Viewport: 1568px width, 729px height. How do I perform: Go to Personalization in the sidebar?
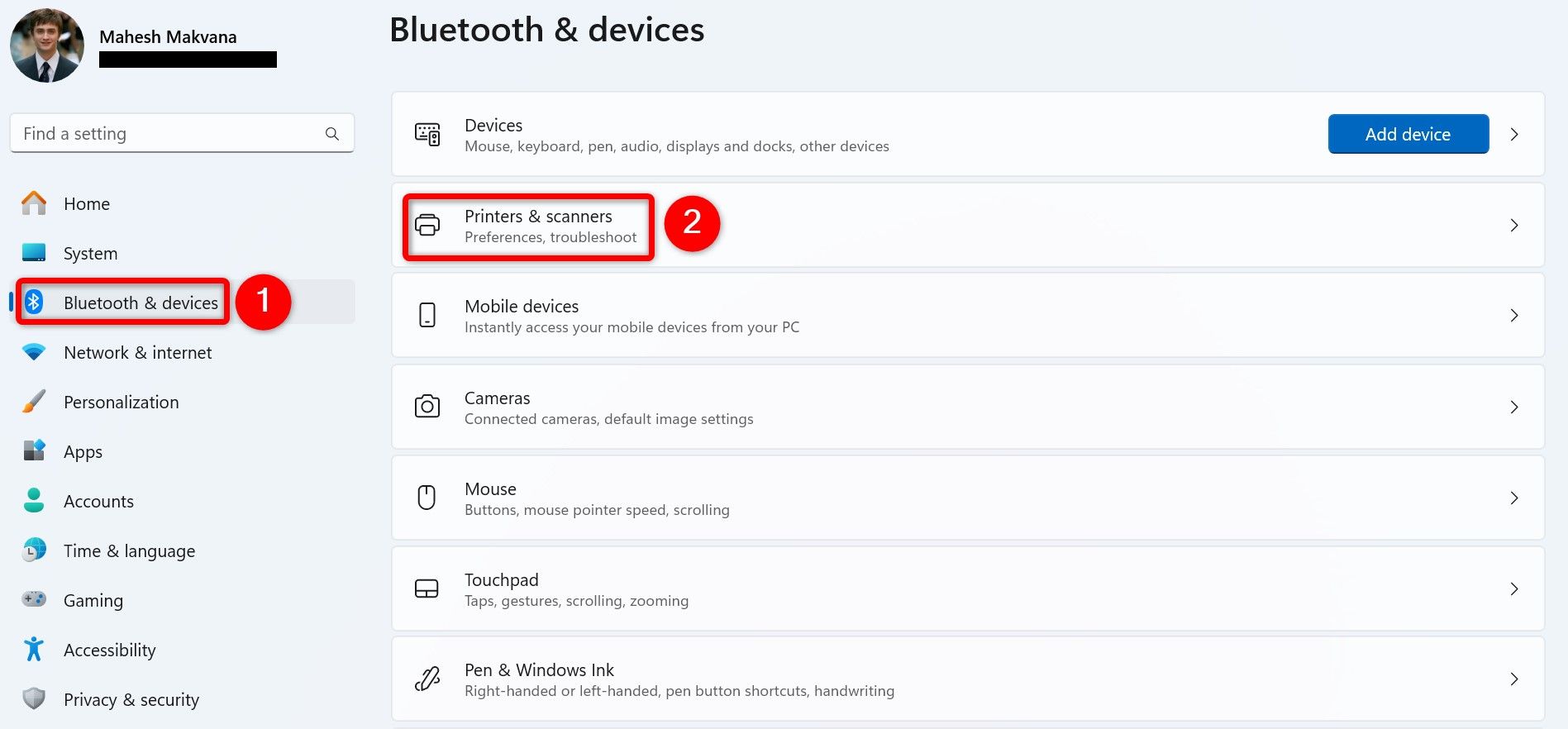click(x=121, y=403)
